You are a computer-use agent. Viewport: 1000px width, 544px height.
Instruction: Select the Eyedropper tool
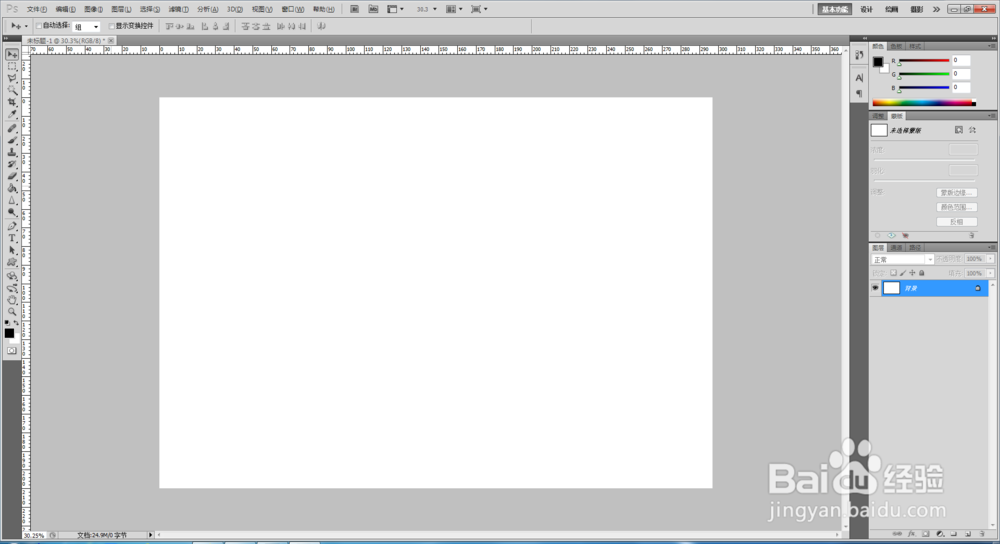12,115
